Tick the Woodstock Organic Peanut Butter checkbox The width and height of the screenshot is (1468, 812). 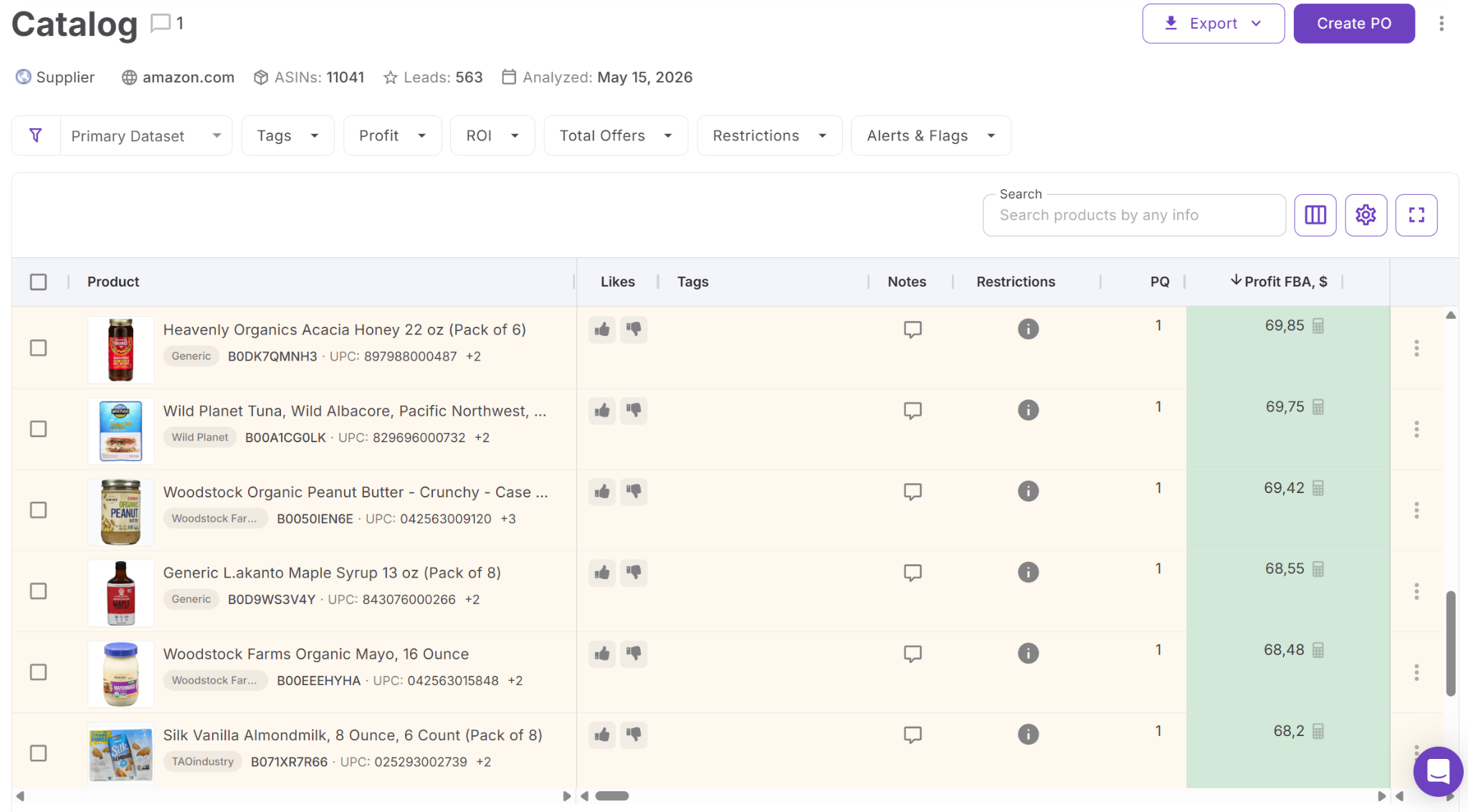[39, 510]
